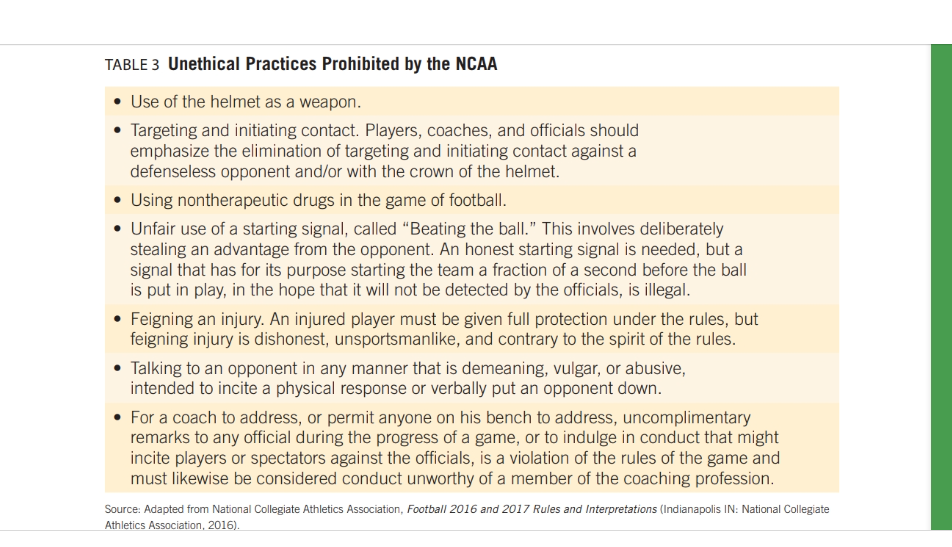Image resolution: width=952 pixels, height=547 pixels.
Task: Click the bullet next to 'Feigning an injury'
Action: click(118, 319)
